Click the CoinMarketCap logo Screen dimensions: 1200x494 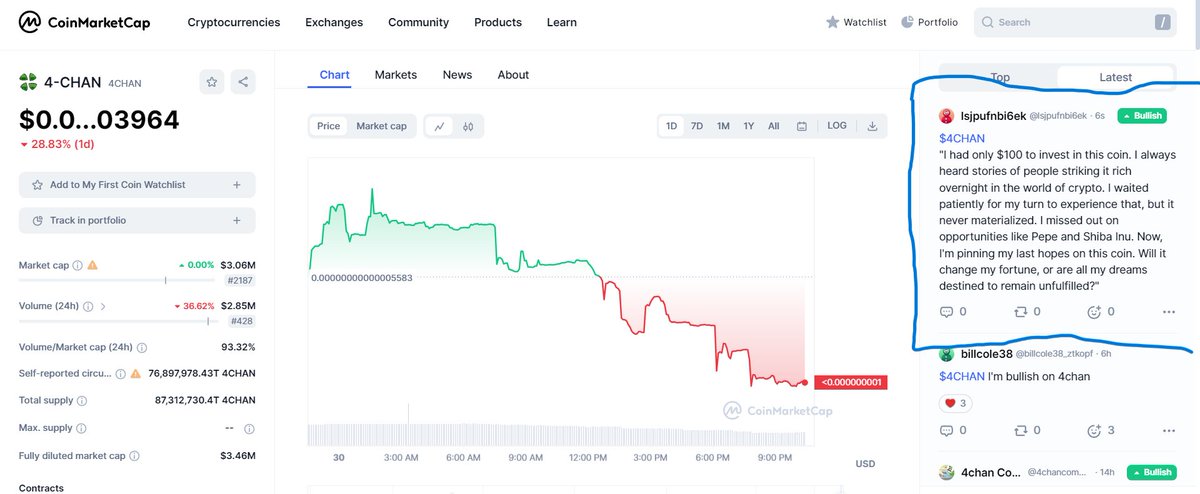85,22
